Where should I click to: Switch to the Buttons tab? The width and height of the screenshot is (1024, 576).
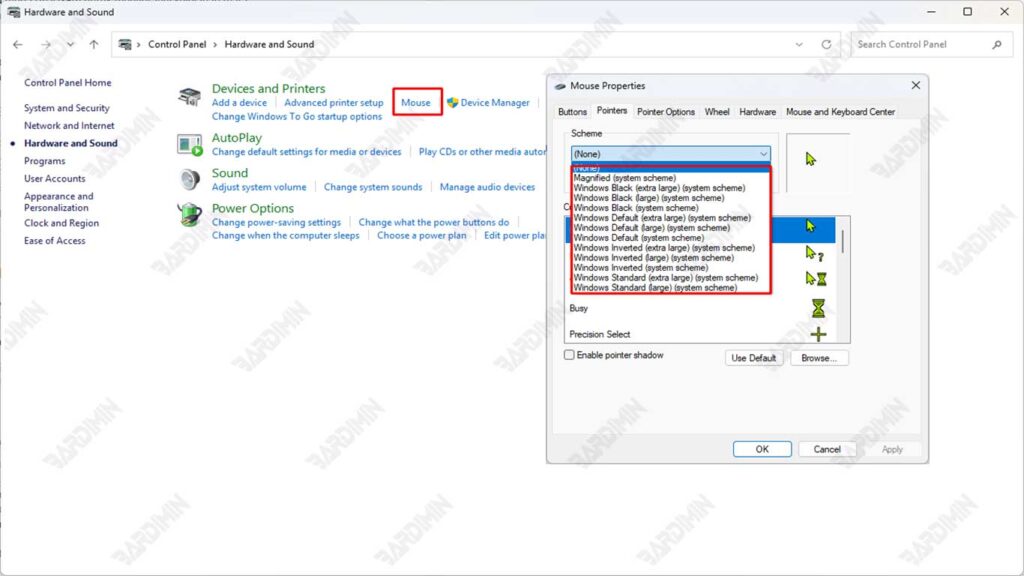click(x=572, y=112)
